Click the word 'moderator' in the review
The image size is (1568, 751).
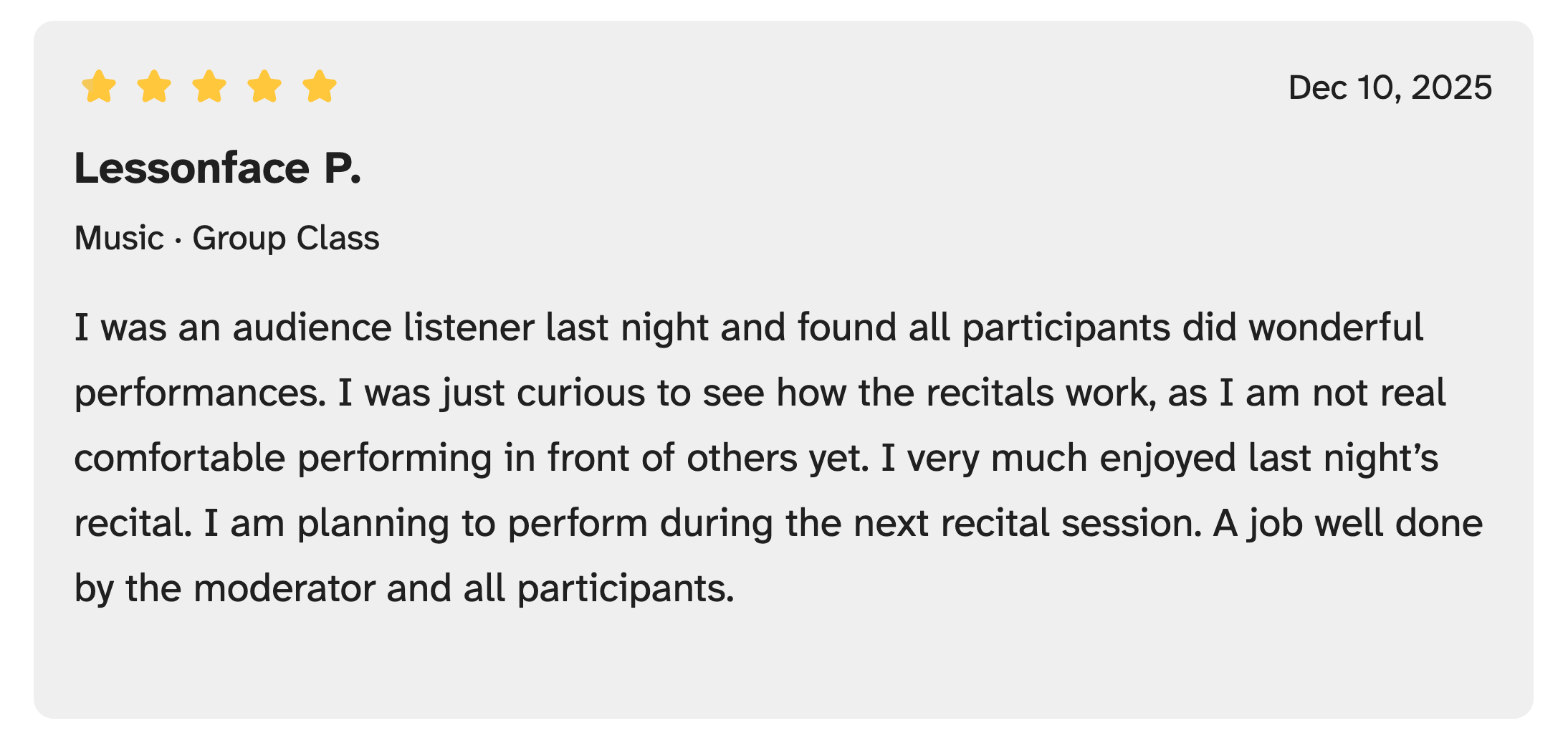click(x=284, y=588)
